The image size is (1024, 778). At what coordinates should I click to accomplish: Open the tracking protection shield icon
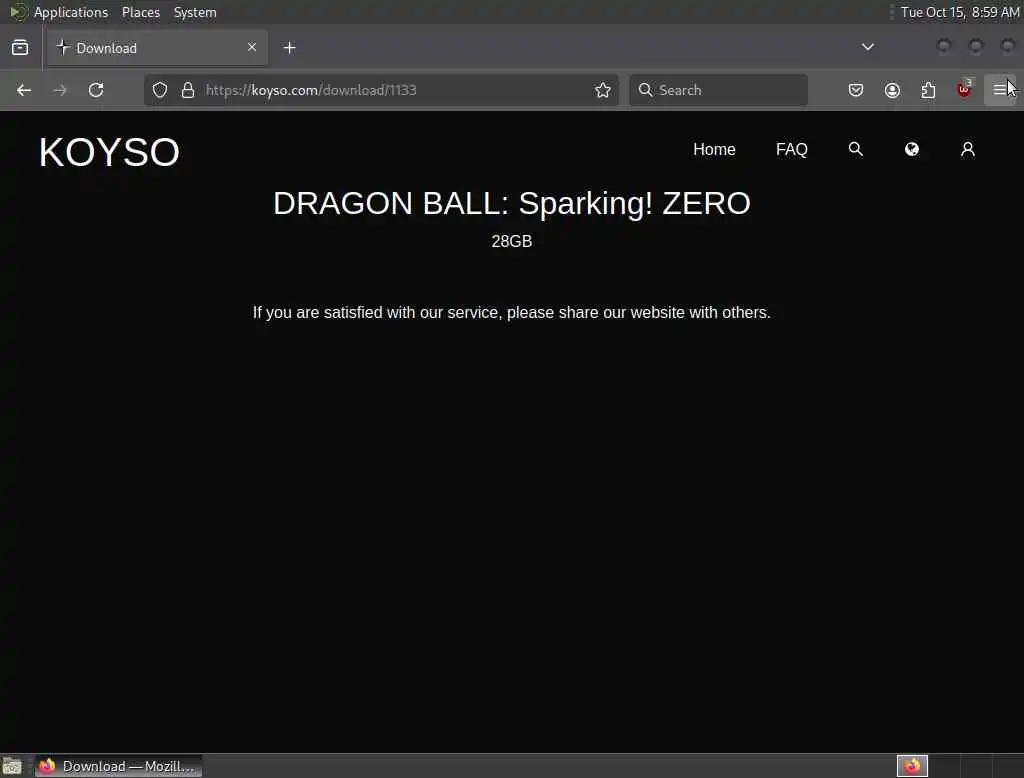pos(160,90)
